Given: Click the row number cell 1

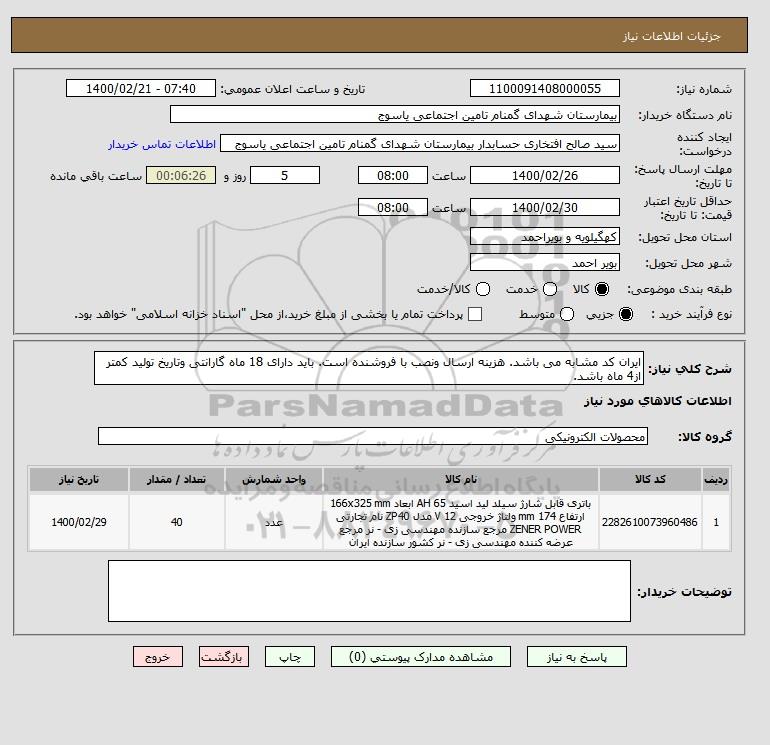Looking at the screenshot, I should (x=716, y=522).
